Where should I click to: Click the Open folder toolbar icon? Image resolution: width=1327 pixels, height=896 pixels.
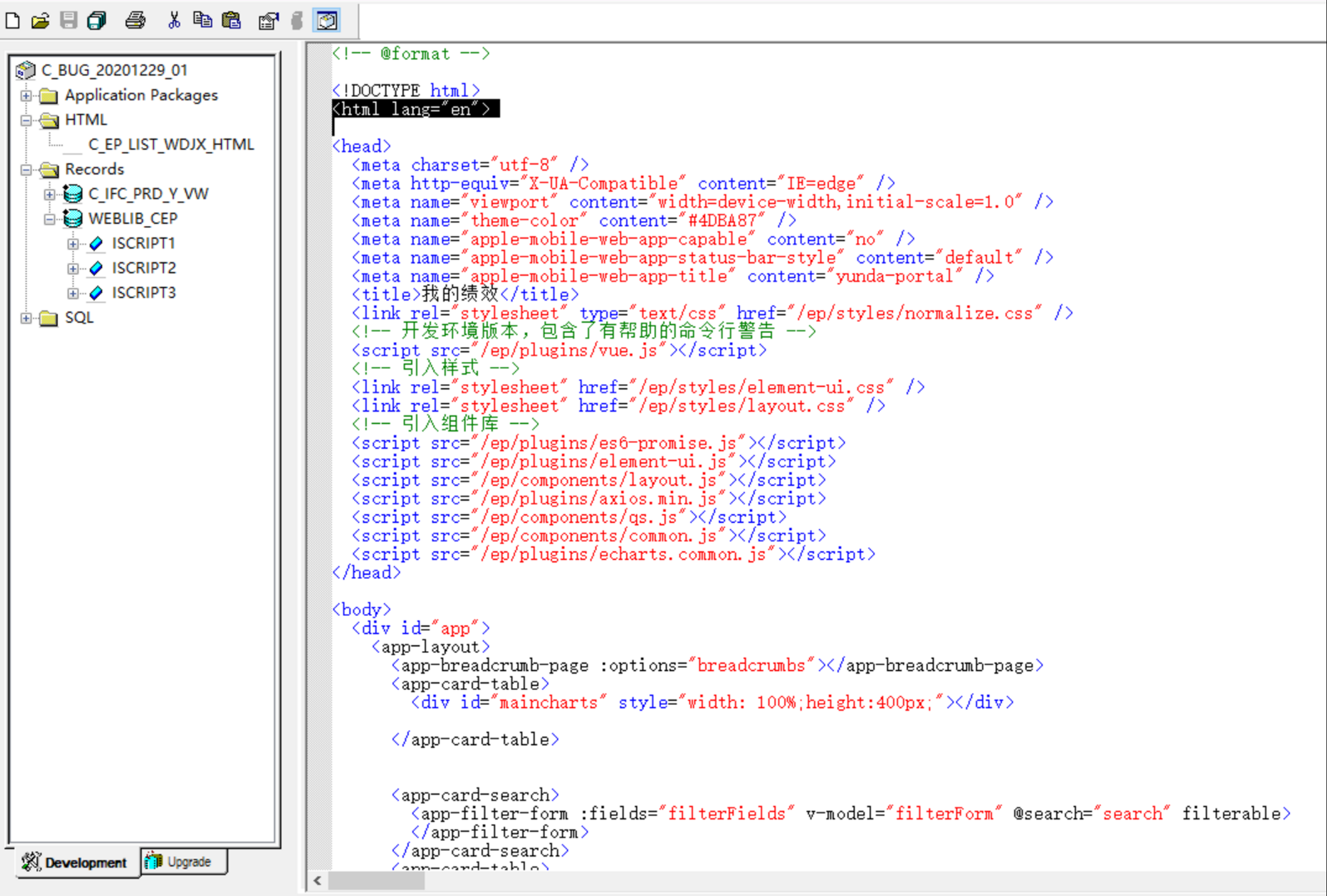[41, 21]
